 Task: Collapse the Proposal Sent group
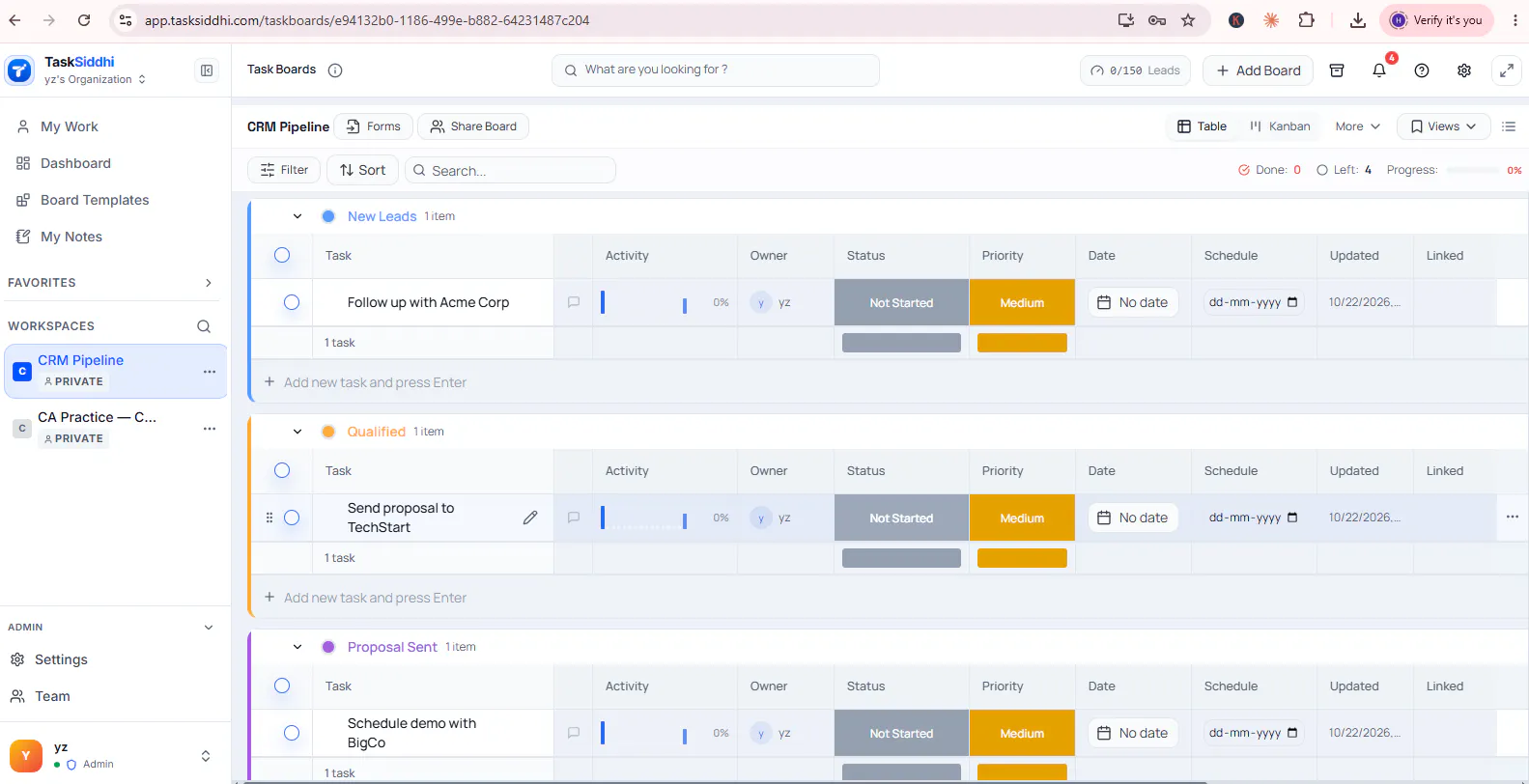point(297,647)
